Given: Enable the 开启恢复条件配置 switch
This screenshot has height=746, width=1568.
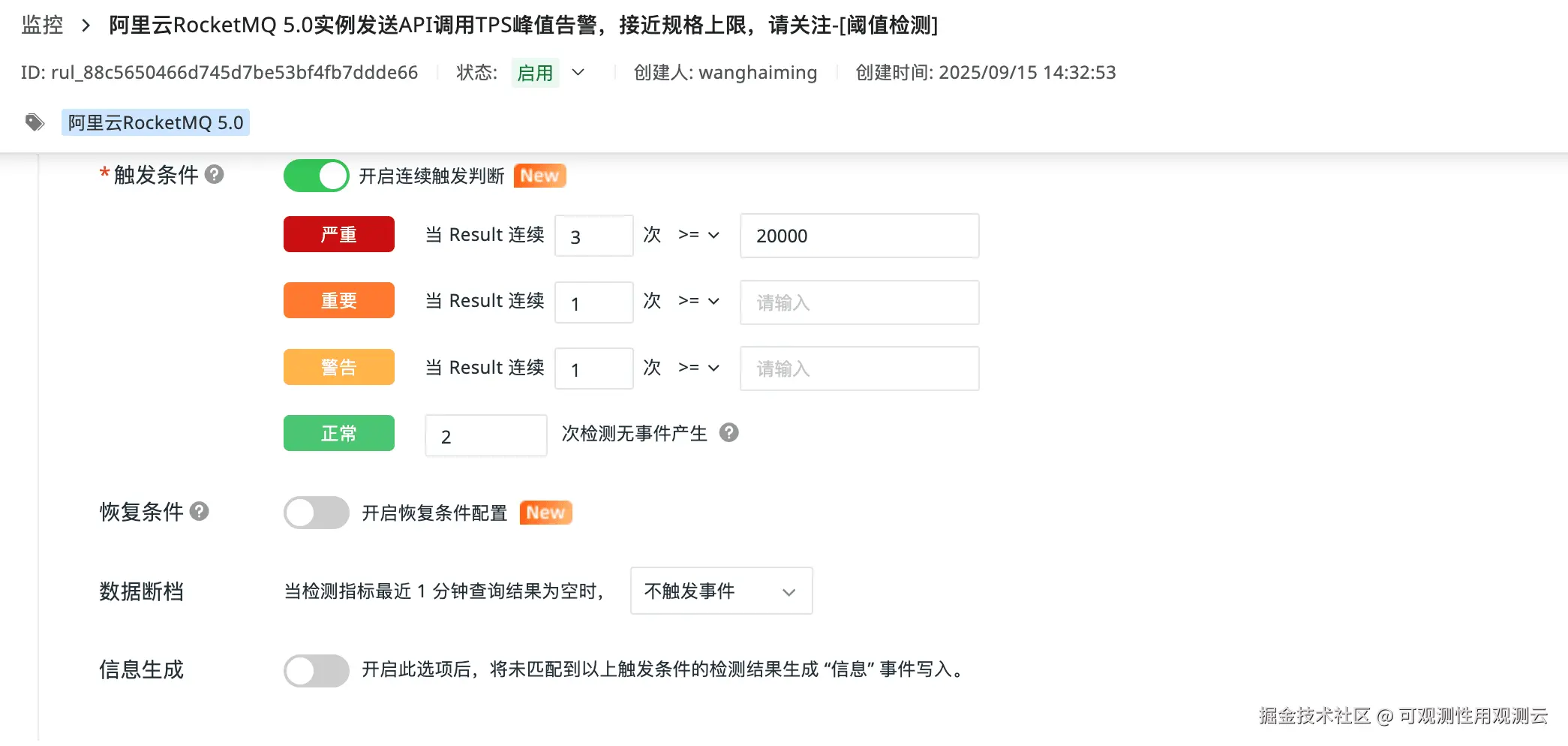Looking at the screenshot, I should point(316,513).
